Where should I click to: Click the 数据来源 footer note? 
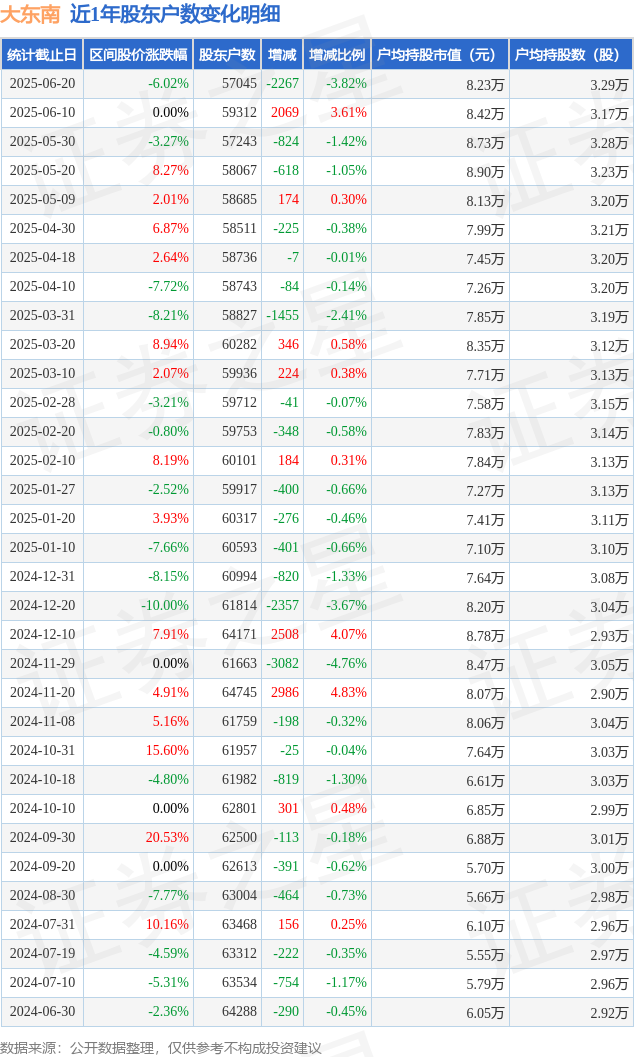pyautogui.click(x=161, y=1048)
